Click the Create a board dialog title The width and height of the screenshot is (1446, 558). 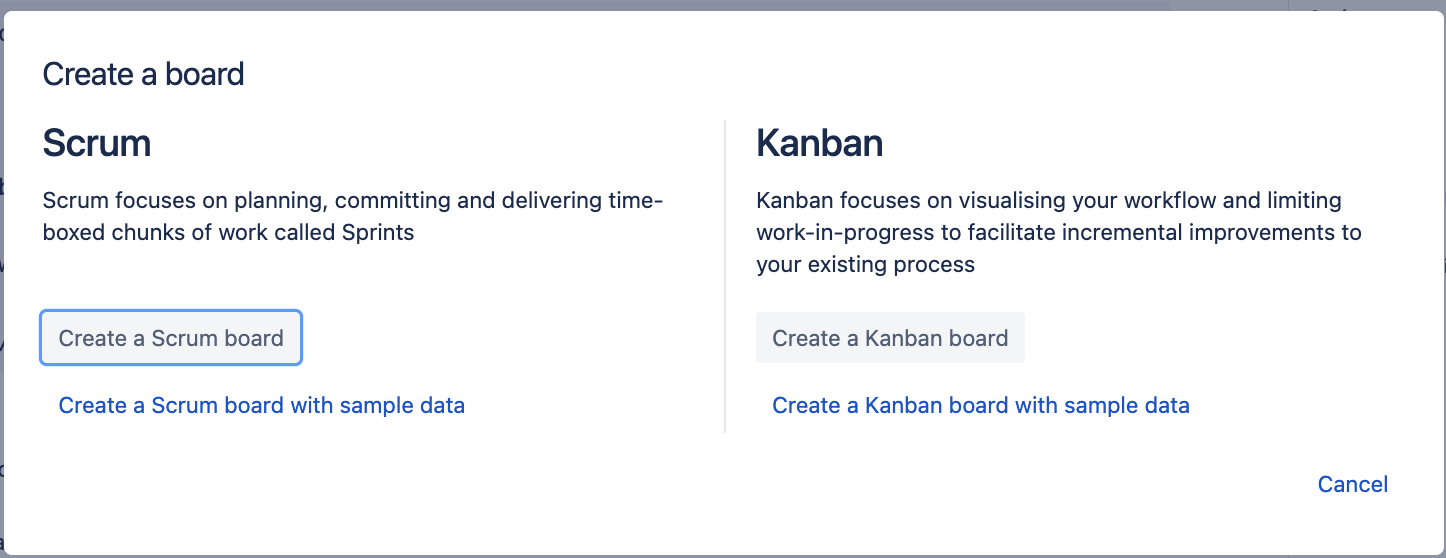pyautogui.click(x=143, y=74)
